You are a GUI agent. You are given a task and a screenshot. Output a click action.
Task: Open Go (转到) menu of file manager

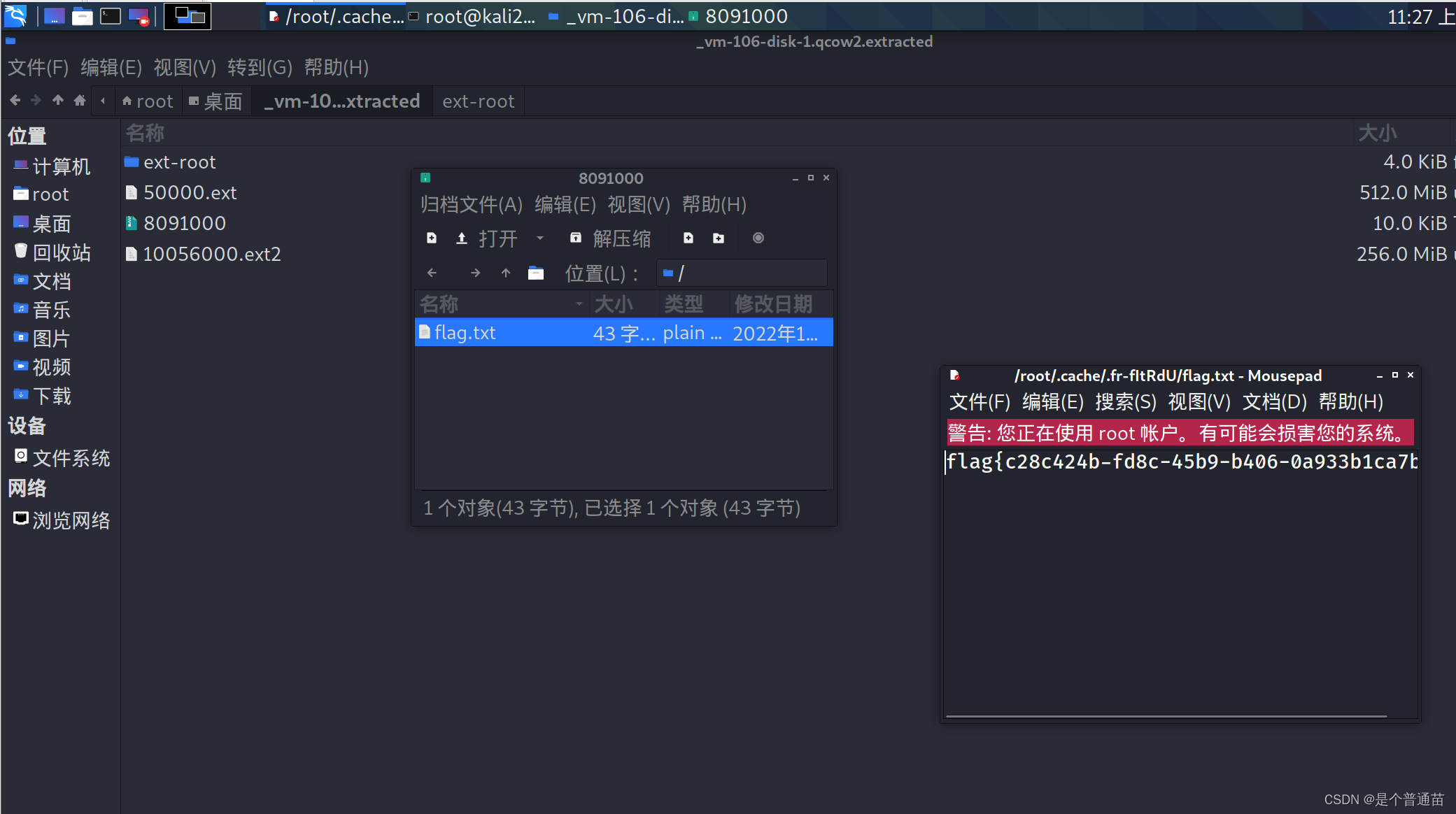click(260, 68)
